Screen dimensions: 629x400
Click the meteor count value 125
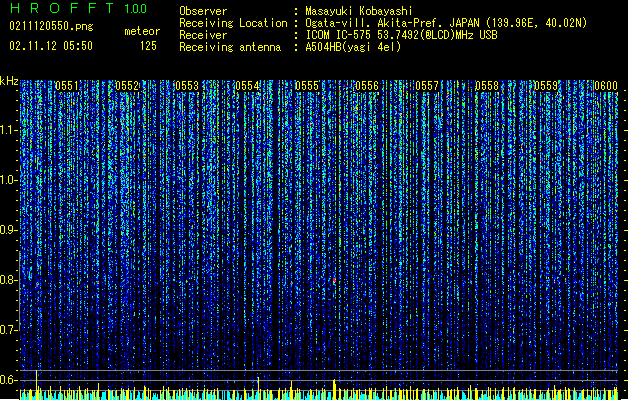[x=148, y=46]
